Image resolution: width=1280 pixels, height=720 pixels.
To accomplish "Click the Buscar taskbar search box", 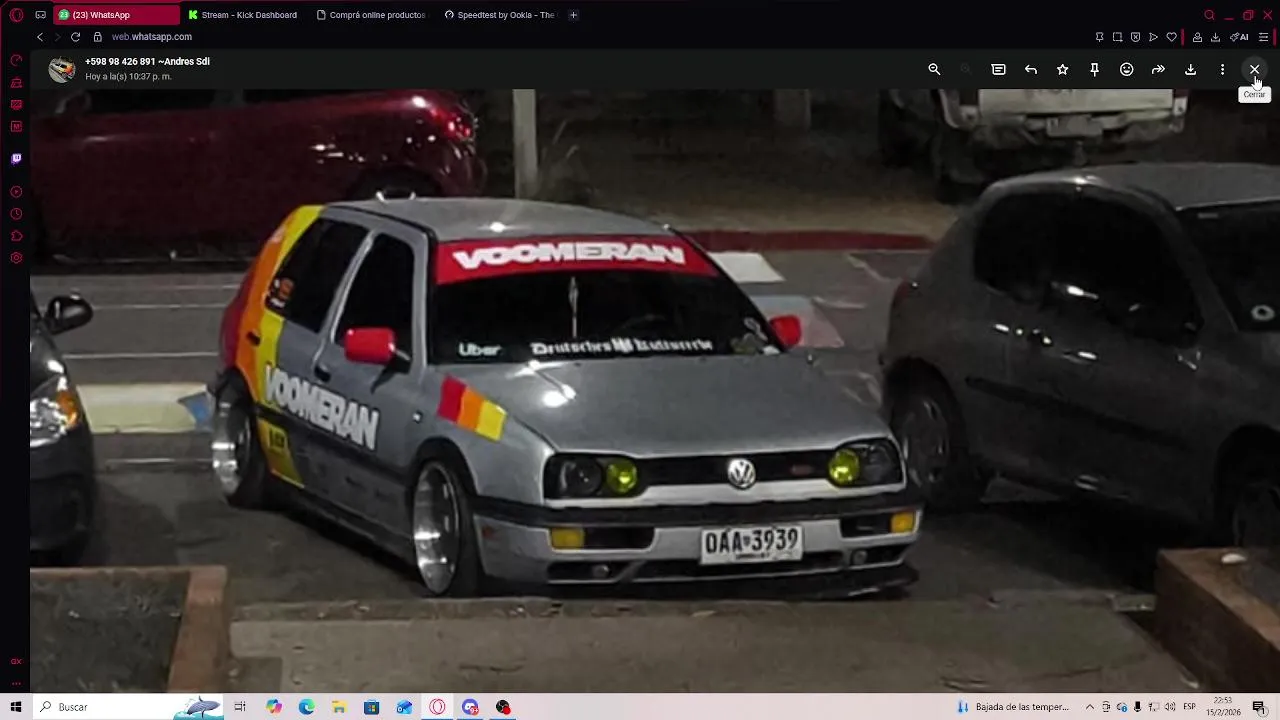I will 129,707.
